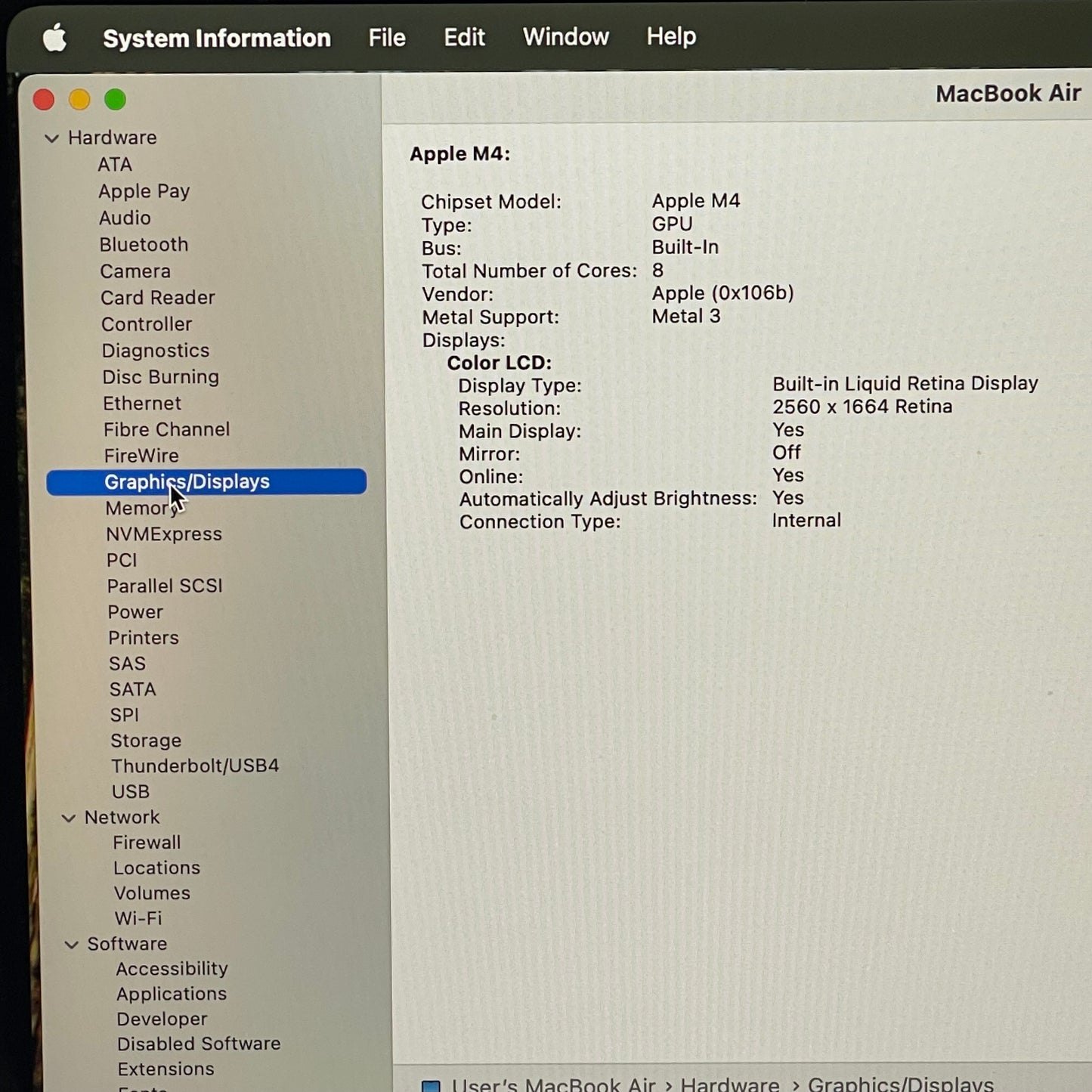Select SPI in the sidebar
The height and width of the screenshot is (1092, 1092).
[125, 715]
